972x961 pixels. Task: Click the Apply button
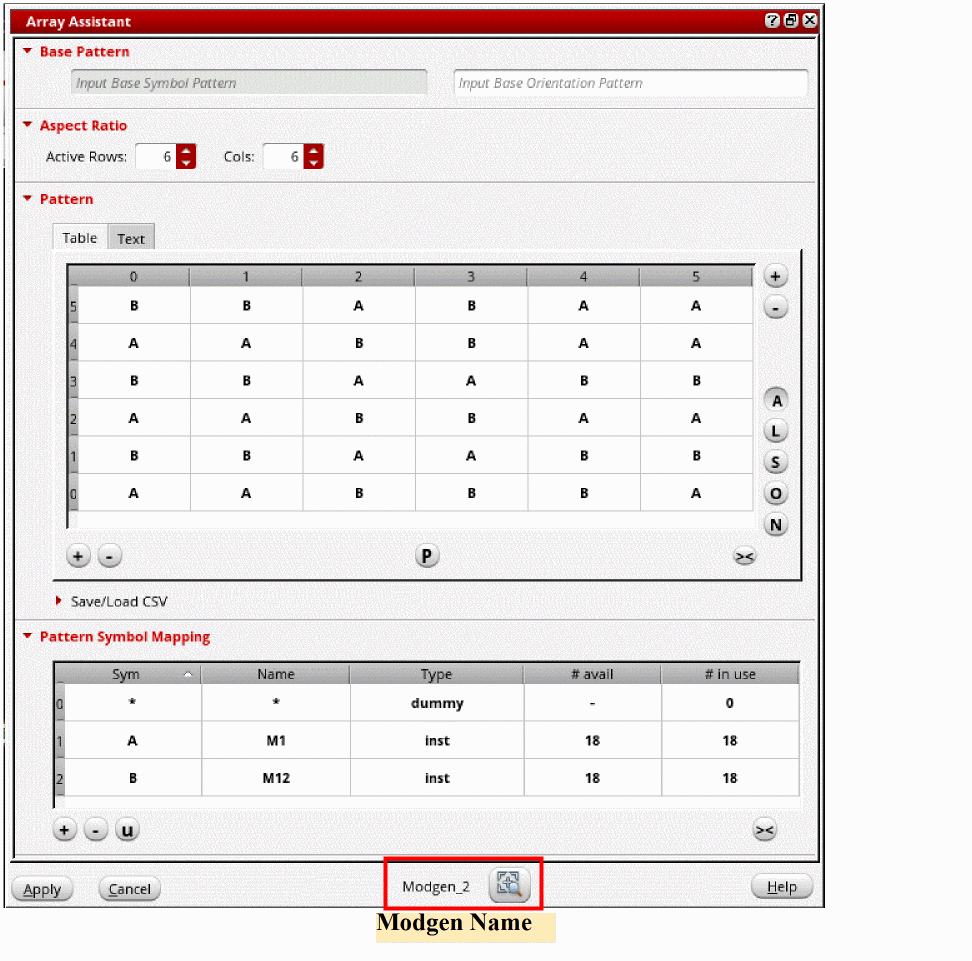pos(42,889)
